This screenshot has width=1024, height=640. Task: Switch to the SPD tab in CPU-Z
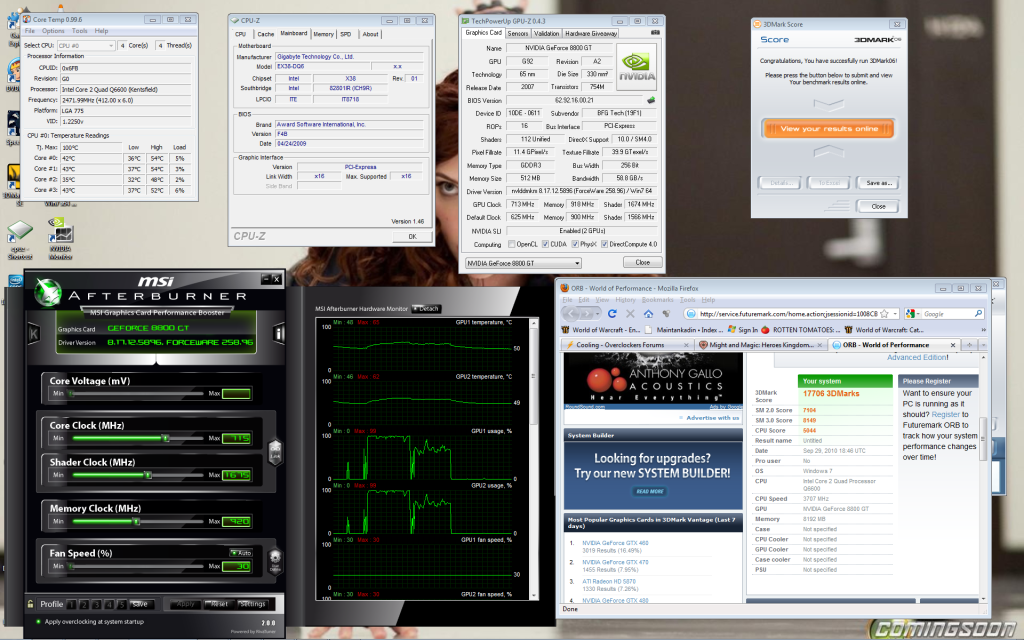(x=345, y=34)
